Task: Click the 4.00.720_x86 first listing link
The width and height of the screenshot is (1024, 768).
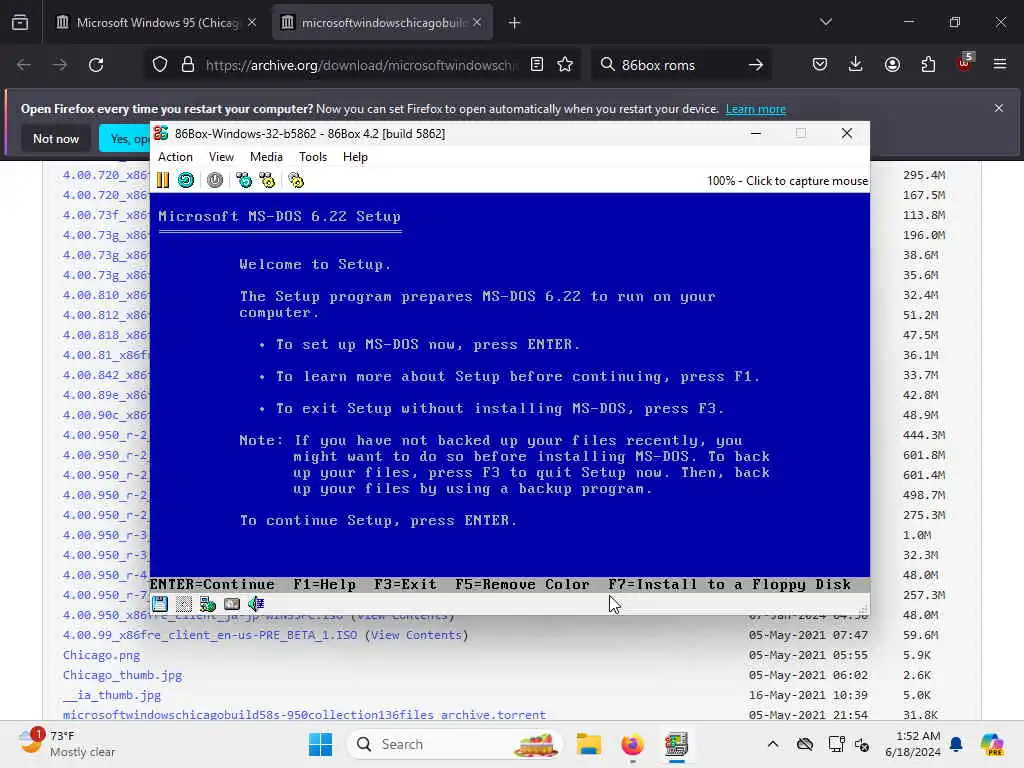Action: (106, 175)
